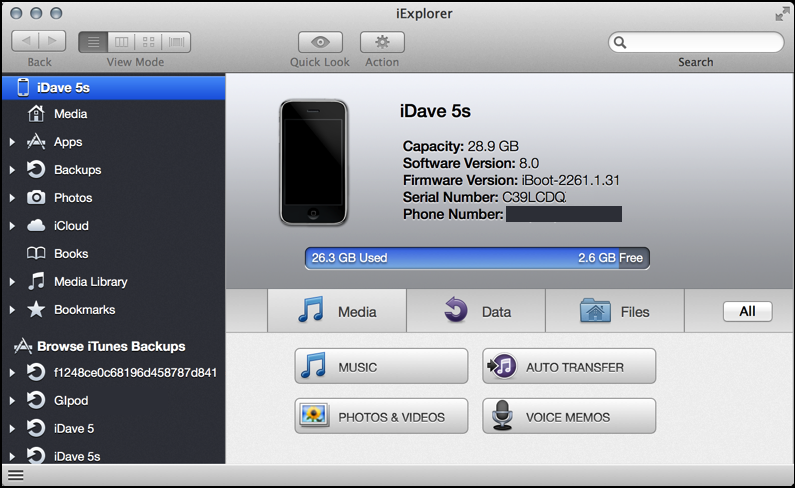Click the iPhone device image

click(x=313, y=162)
